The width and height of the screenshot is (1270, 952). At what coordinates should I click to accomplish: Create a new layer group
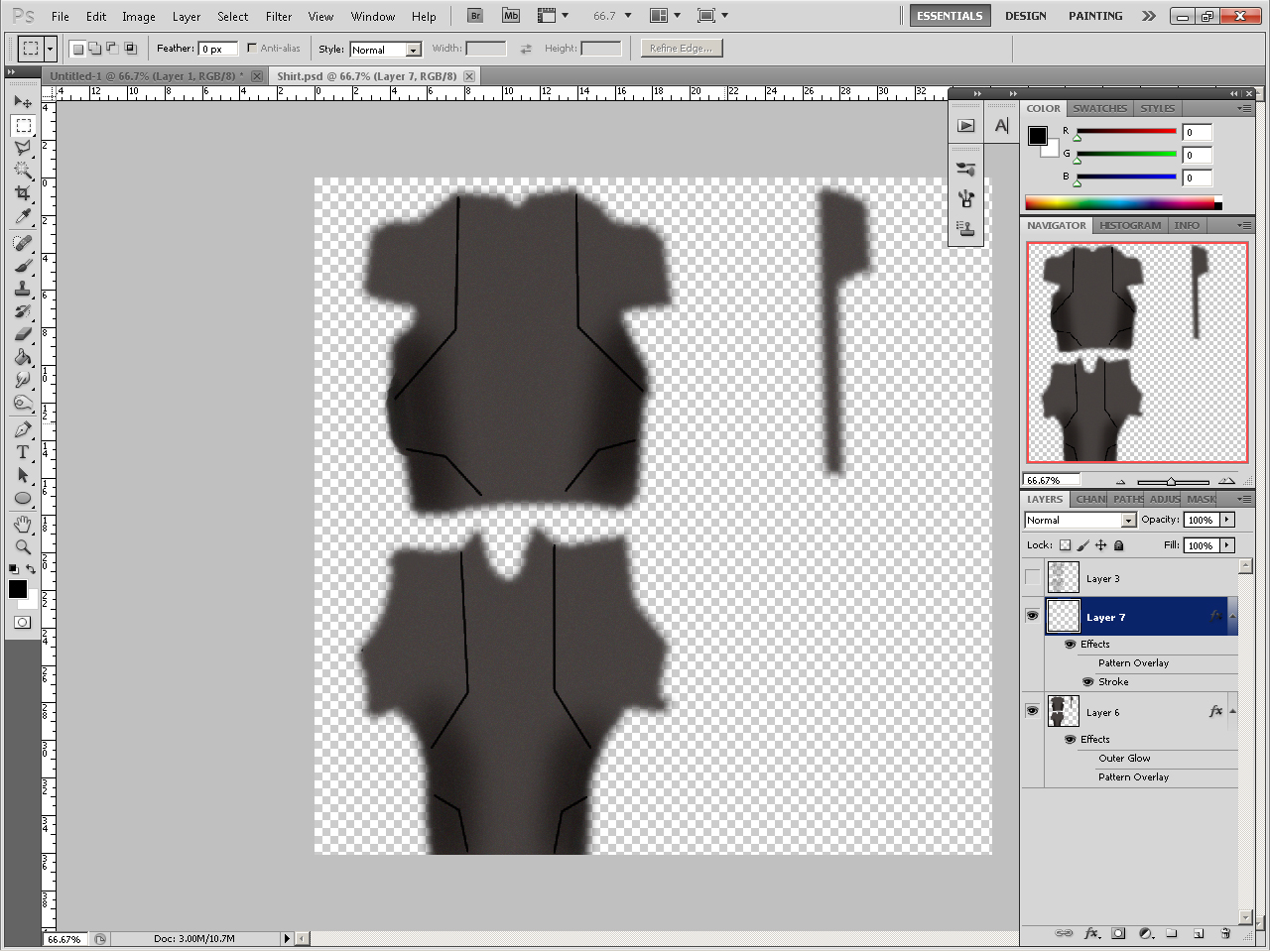(1172, 933)
